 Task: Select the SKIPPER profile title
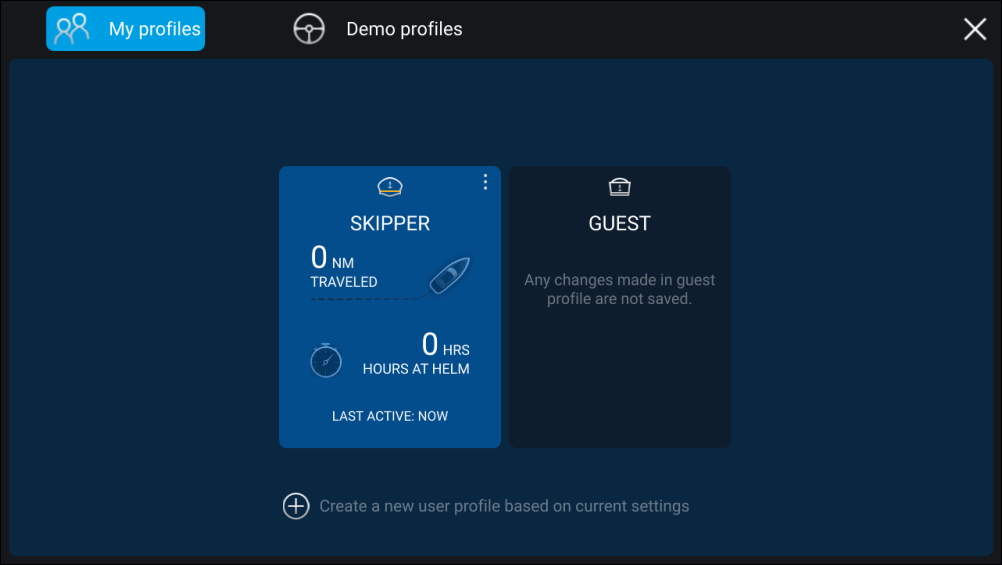click(389, 223)
